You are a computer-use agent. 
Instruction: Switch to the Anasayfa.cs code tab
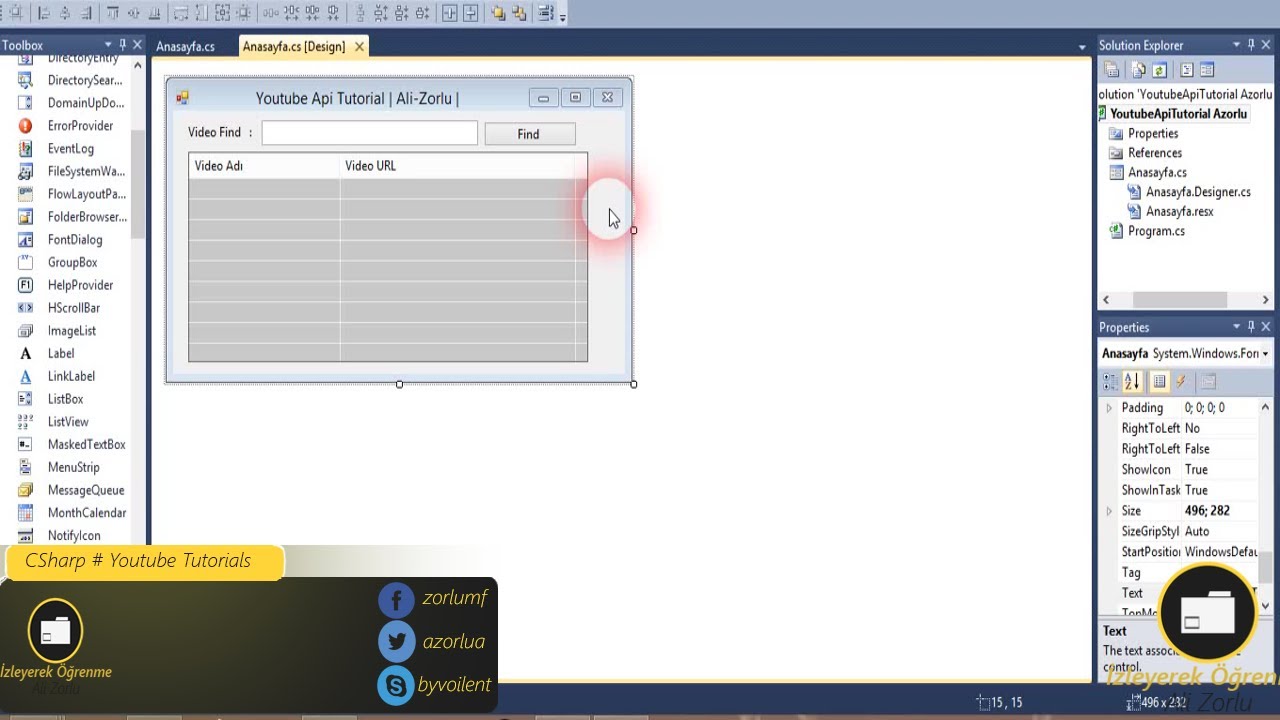click(185, 46)
